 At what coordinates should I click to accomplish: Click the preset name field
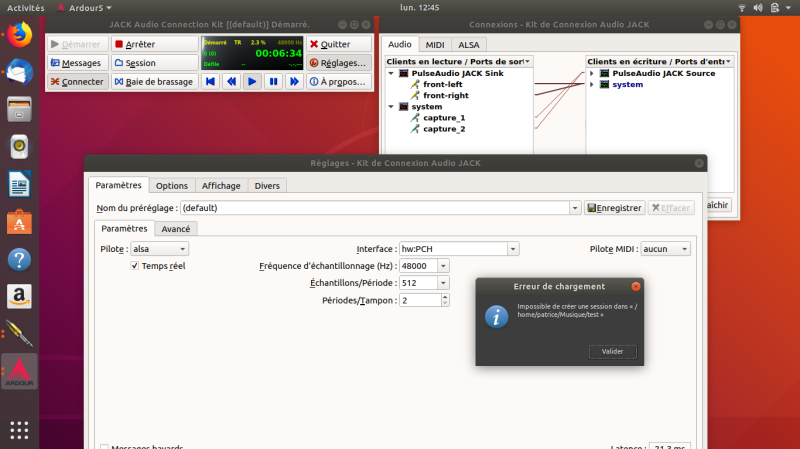pos(375,208)
